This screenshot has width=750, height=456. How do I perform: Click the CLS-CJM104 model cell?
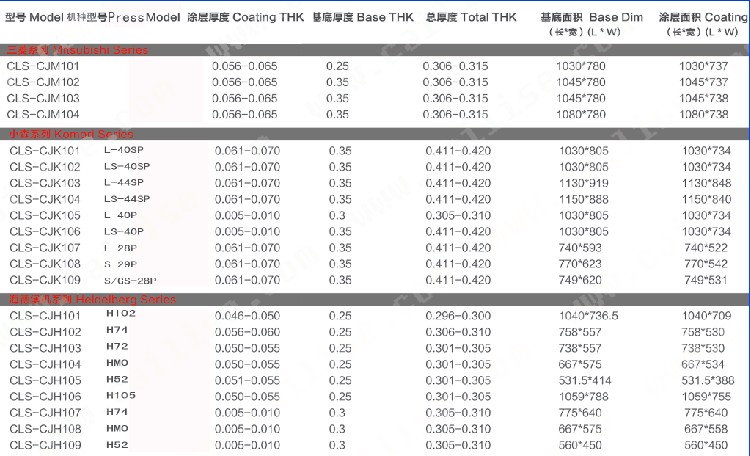tap(43, 114)
